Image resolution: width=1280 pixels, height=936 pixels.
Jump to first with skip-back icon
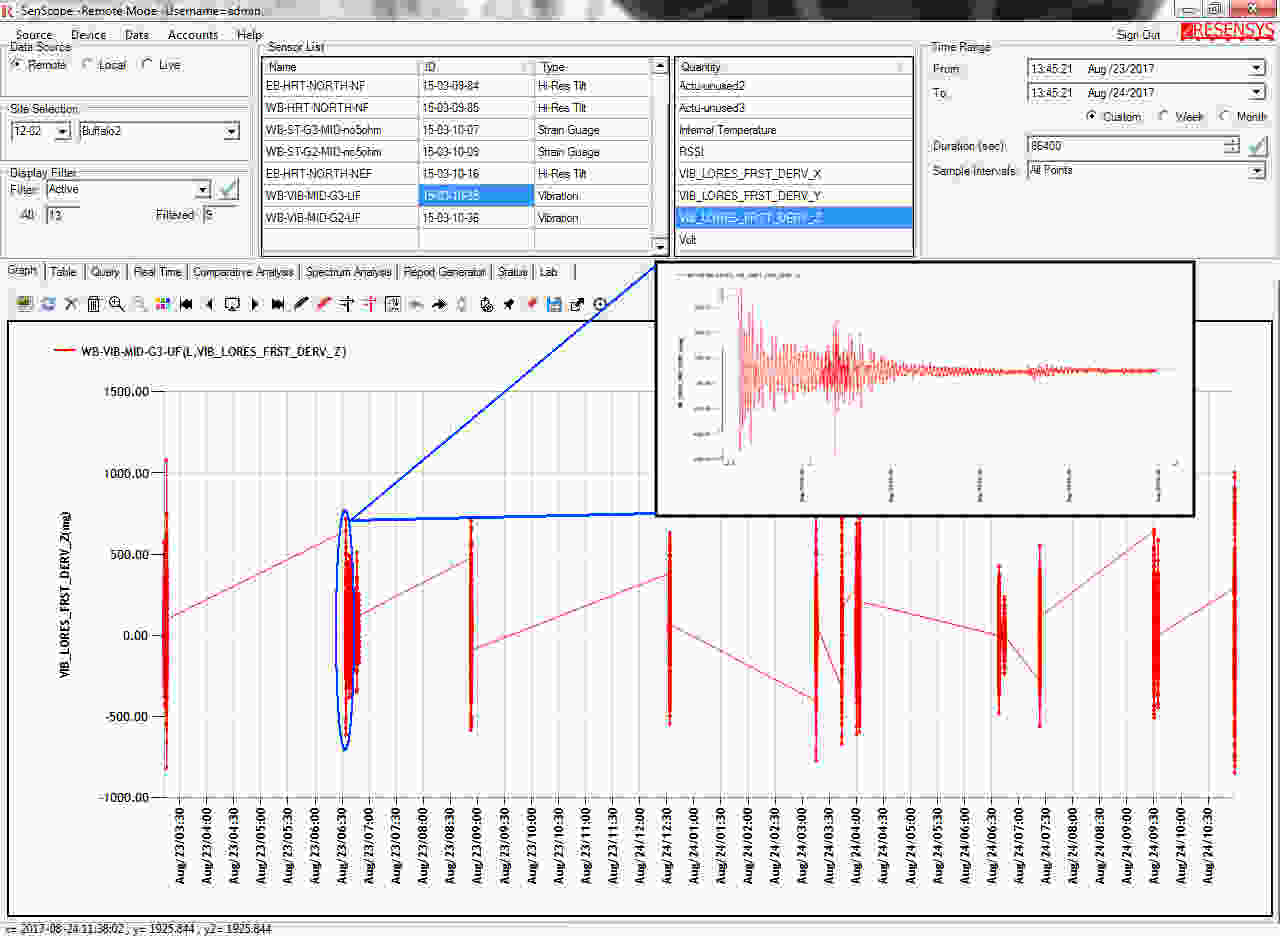tap(186, 303)
